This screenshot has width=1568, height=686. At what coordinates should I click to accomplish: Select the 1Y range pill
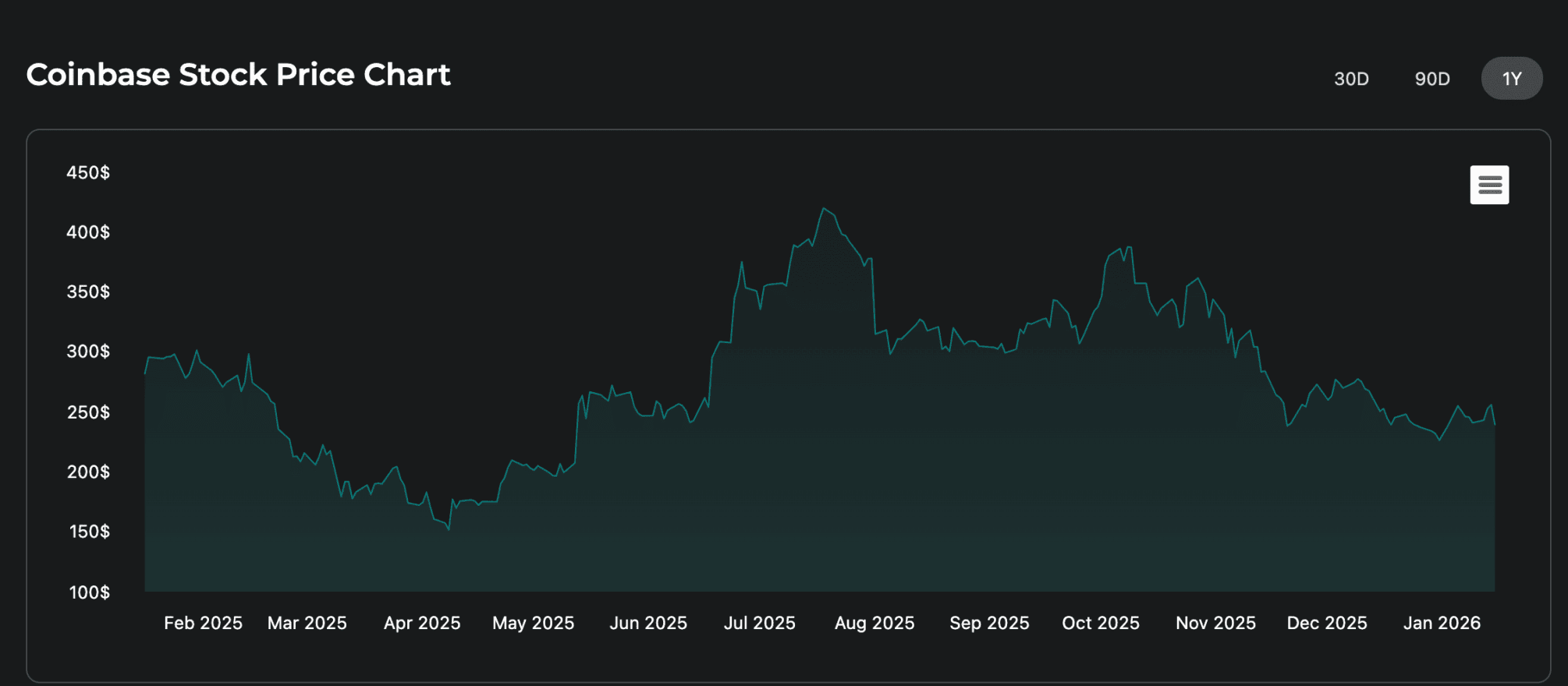click(x=1512, y=79)
